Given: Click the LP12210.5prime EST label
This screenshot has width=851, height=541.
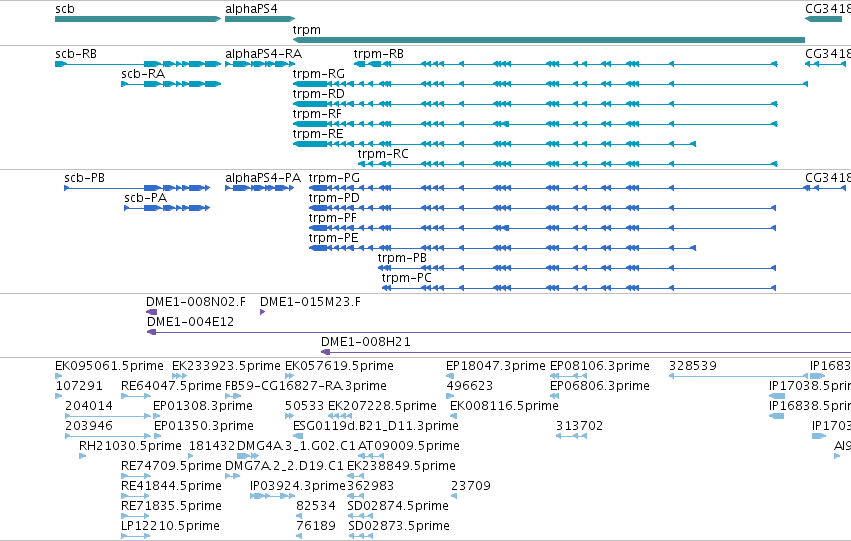Looking at the screenshot, I should coord(170,526).
